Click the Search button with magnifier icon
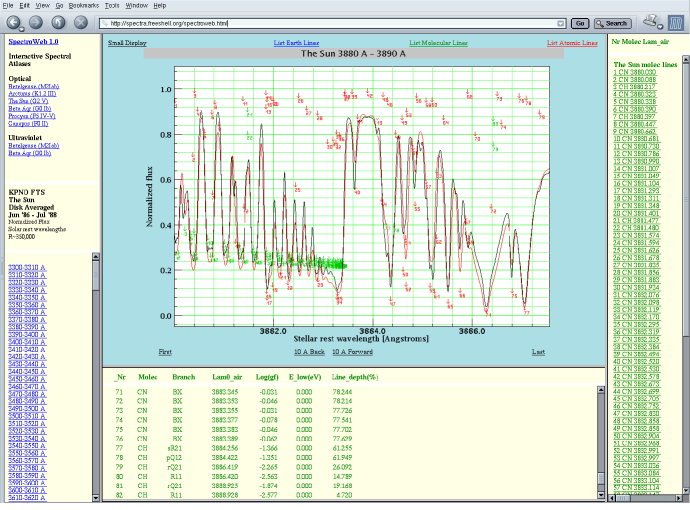The width and height of the screenshot is (690, 510). click(x=611, y=22)
